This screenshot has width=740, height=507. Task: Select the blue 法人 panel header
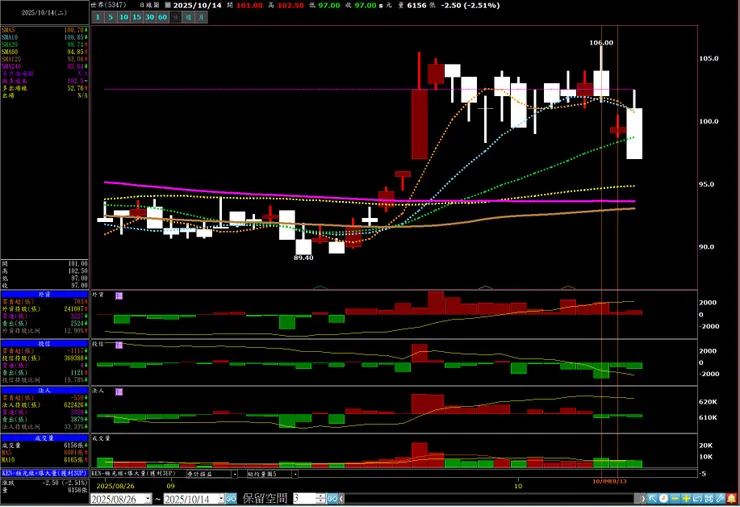pos(44,390)
